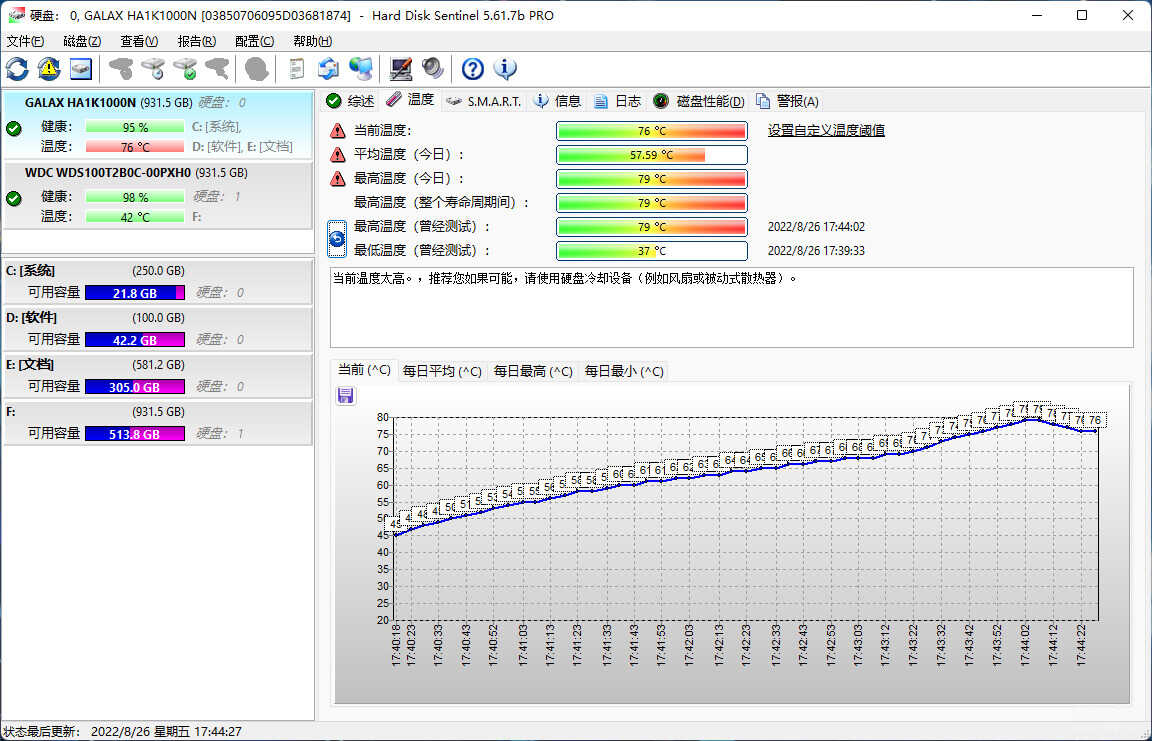Click the red warning icon beside 当前温度
This screenshot has width=1152, height=741.
pyautogui.click(x=337, y=131)
